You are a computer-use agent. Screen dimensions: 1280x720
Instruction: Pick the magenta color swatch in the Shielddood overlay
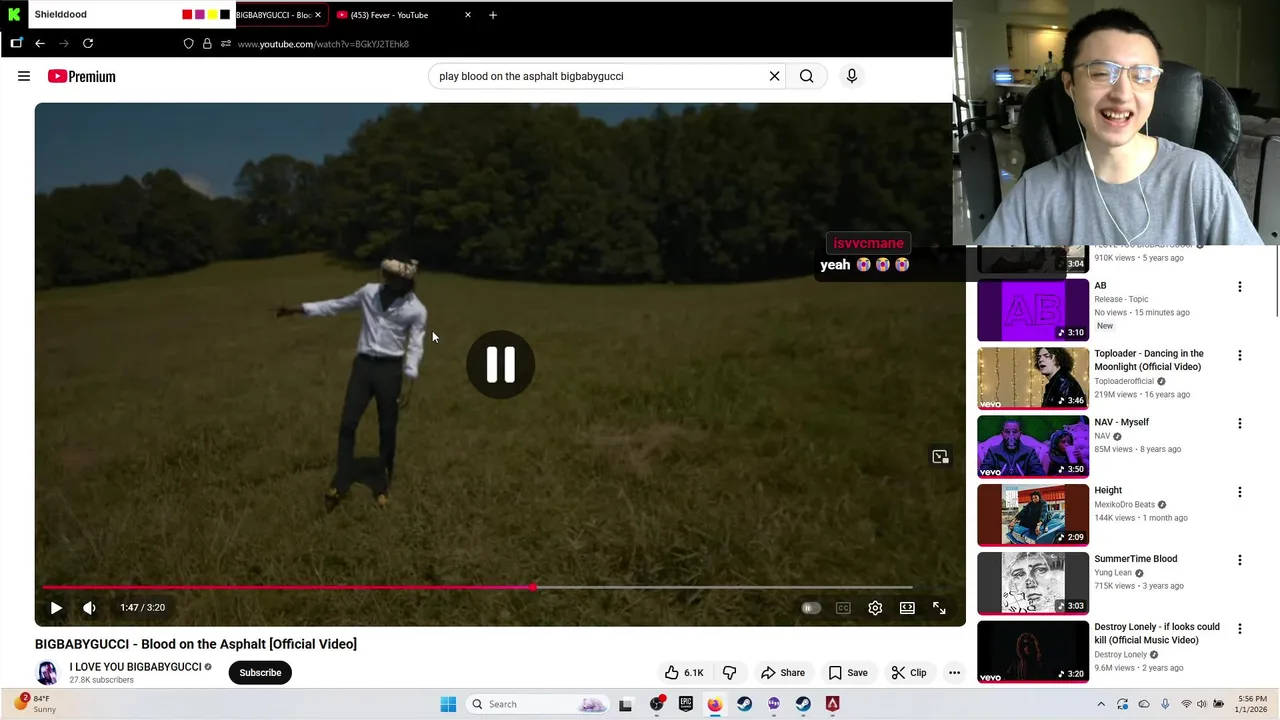tap(199, 15)
